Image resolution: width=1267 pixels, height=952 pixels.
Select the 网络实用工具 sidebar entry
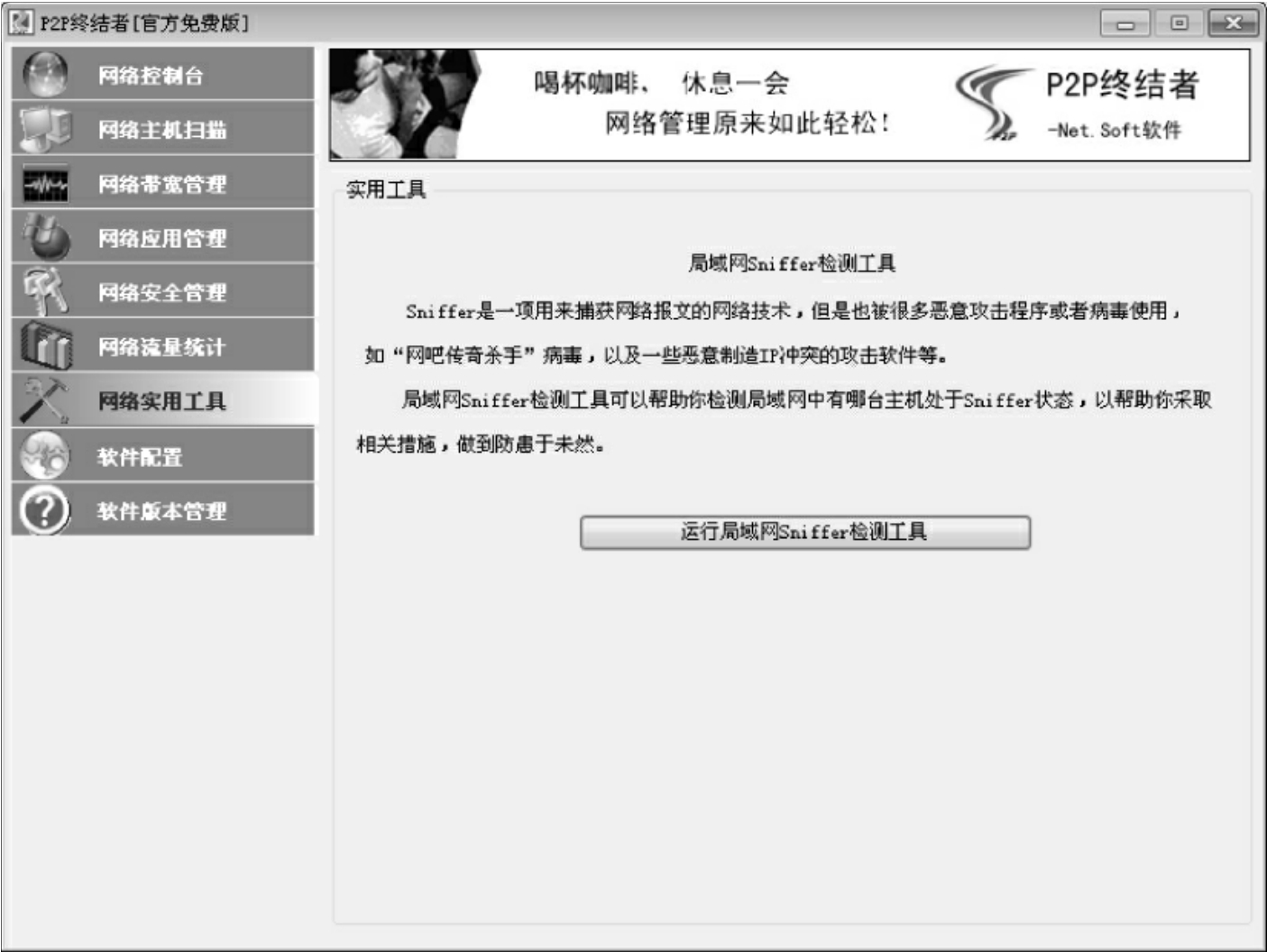(163, 400)
